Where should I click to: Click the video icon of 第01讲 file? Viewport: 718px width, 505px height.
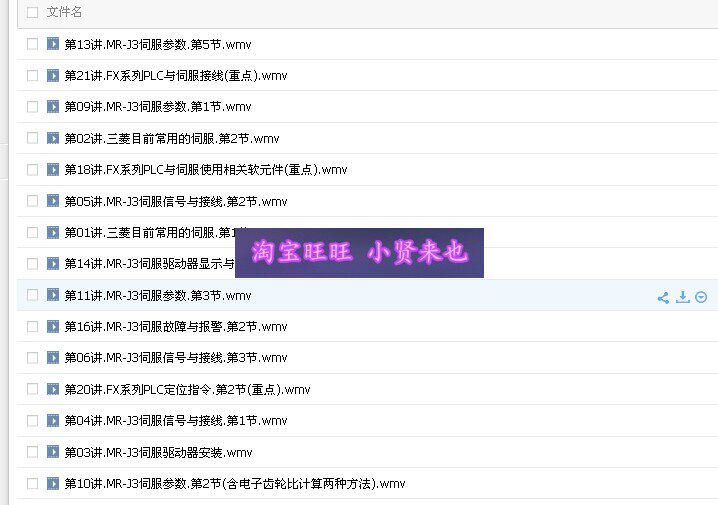[x=53, y=232]
